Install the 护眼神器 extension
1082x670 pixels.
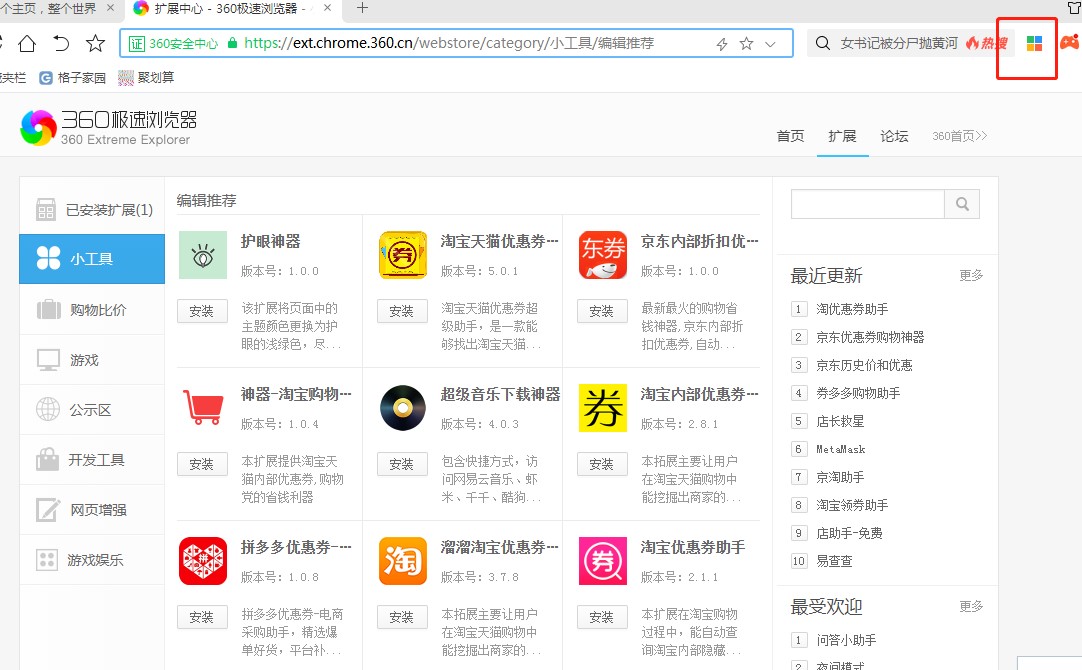202,311
